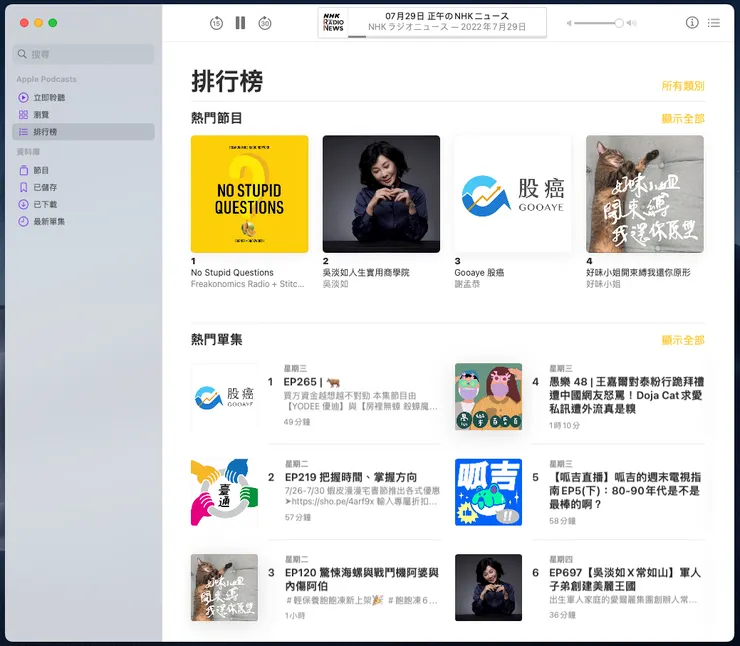Viewport: 740px width, 646px height.
Task: Click the 吳淡如 author name
Action: [x=336, y=284]
